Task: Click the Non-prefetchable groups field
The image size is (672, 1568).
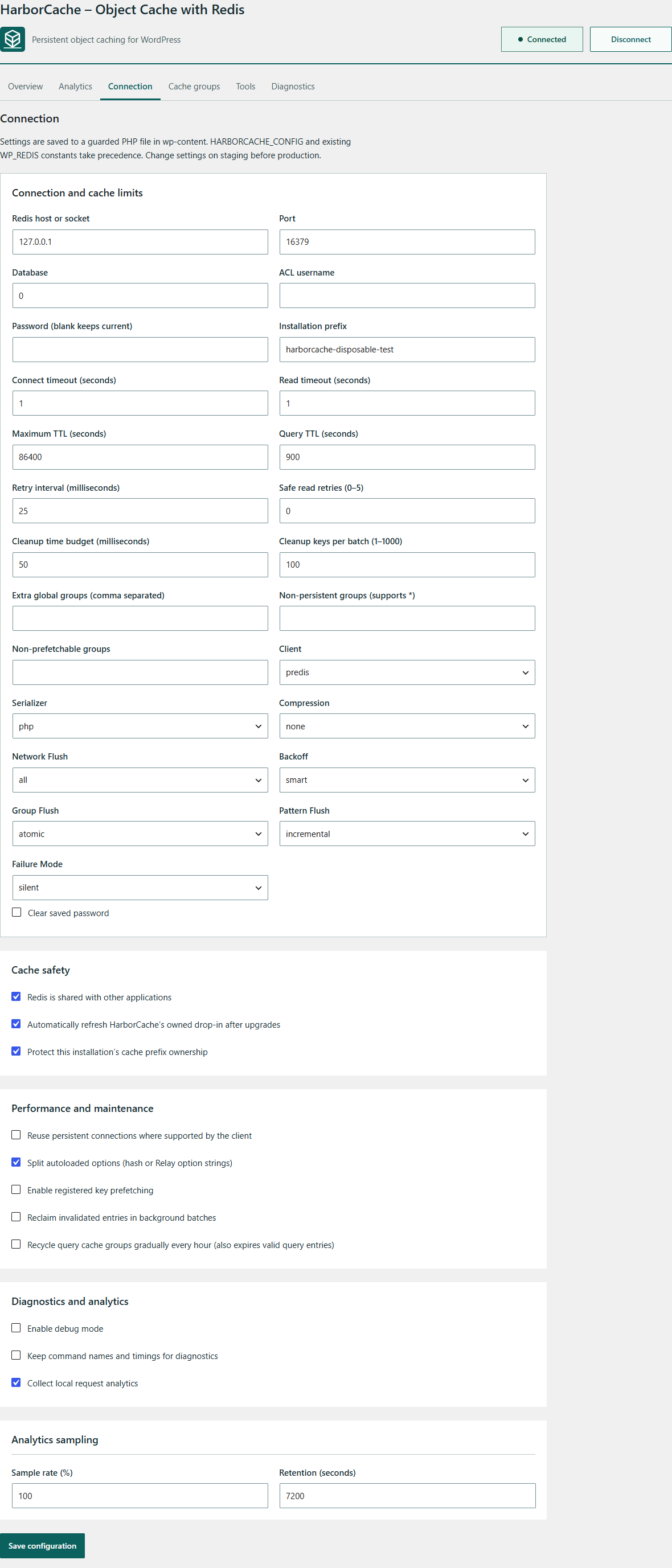Action: coord(140,672)
